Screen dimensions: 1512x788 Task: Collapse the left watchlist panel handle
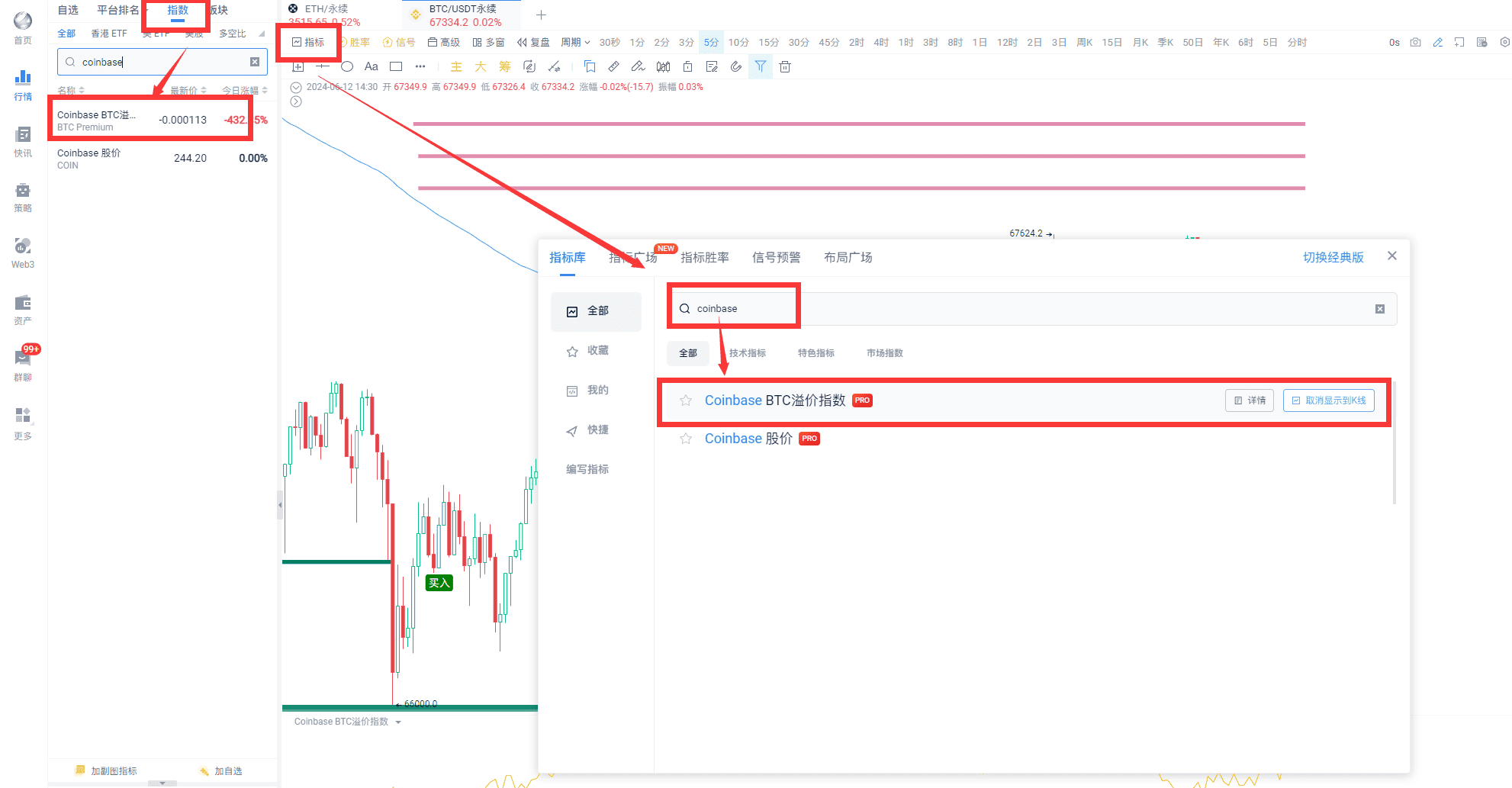[x=280, y=505]
